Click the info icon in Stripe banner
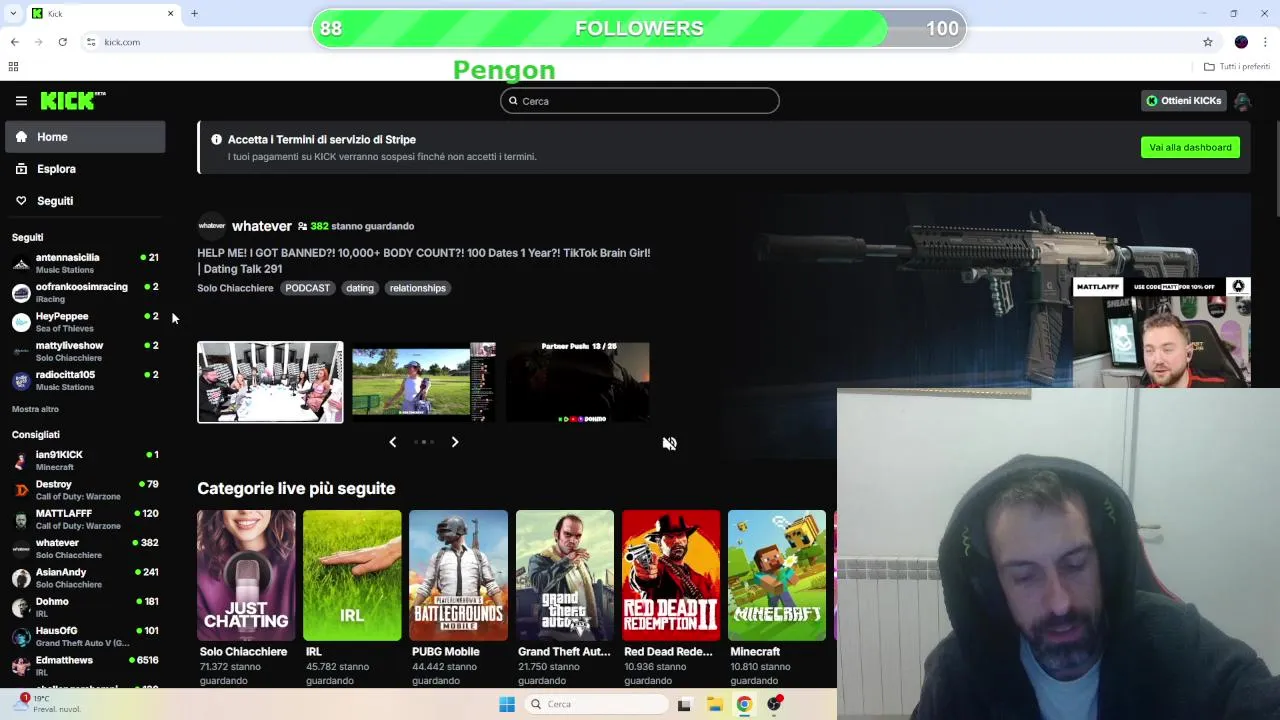1280x720 pixels. pyautogui.click(x=216, y=140)
